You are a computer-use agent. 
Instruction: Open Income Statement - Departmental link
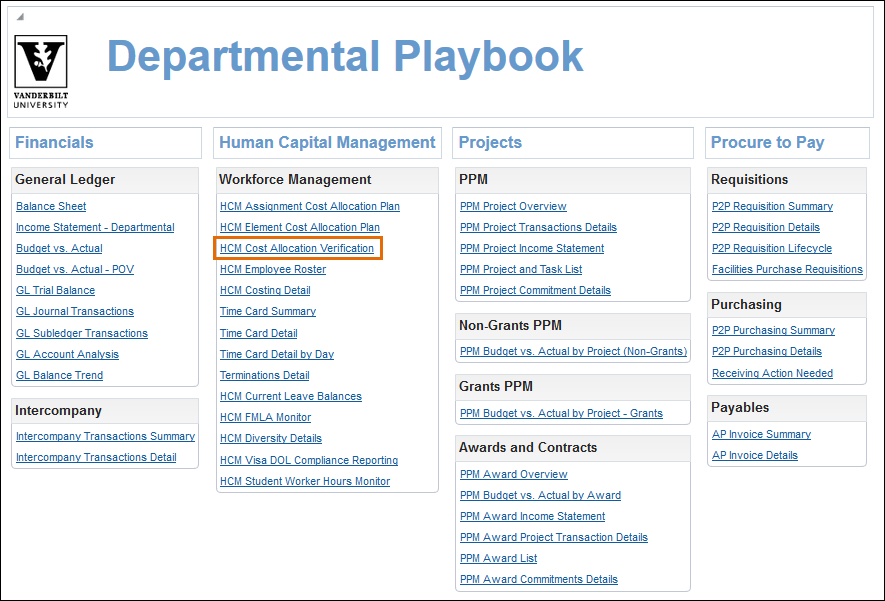pyautogui.click(x=95, y=227)
